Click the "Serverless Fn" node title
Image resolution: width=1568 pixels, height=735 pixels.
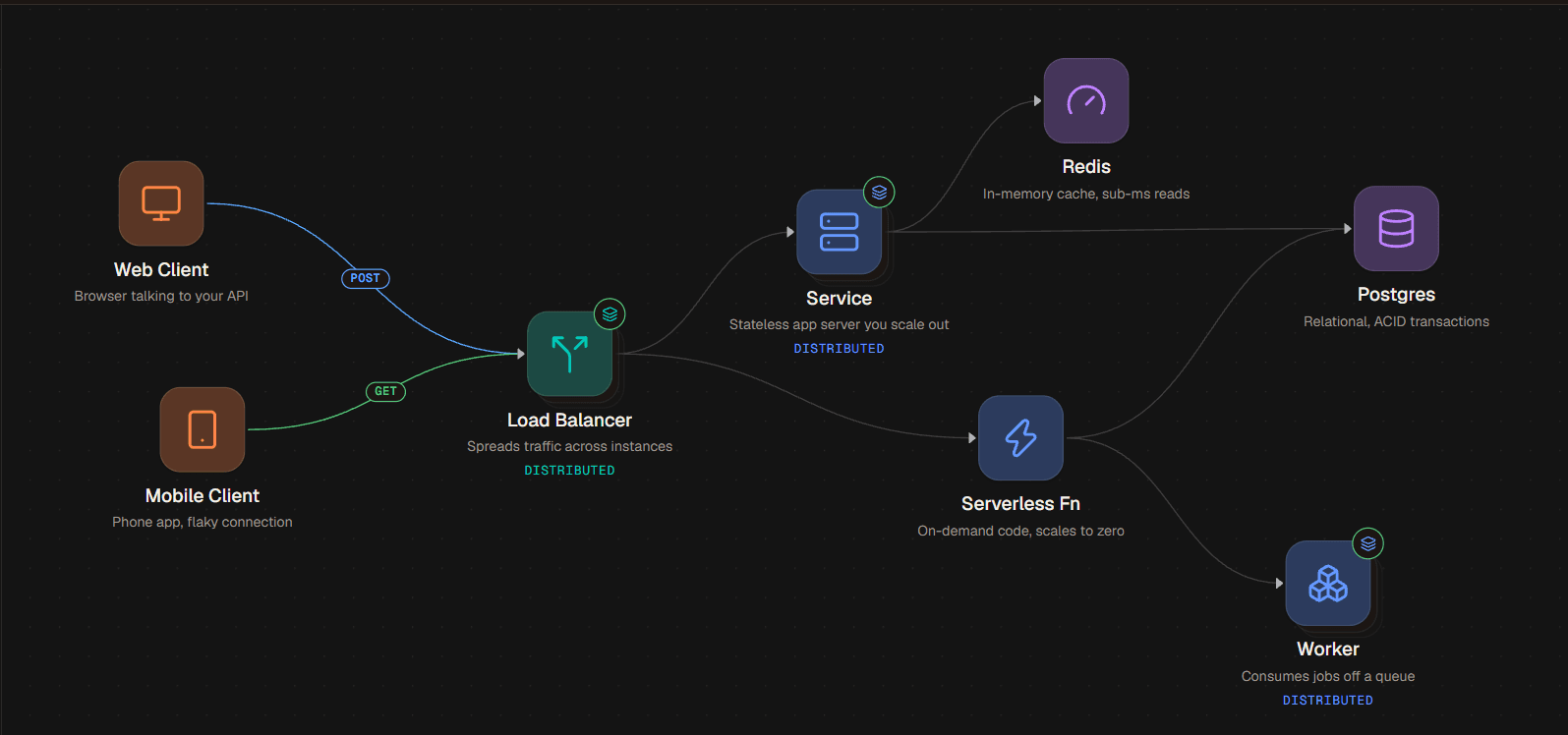tap(1020, 504)
